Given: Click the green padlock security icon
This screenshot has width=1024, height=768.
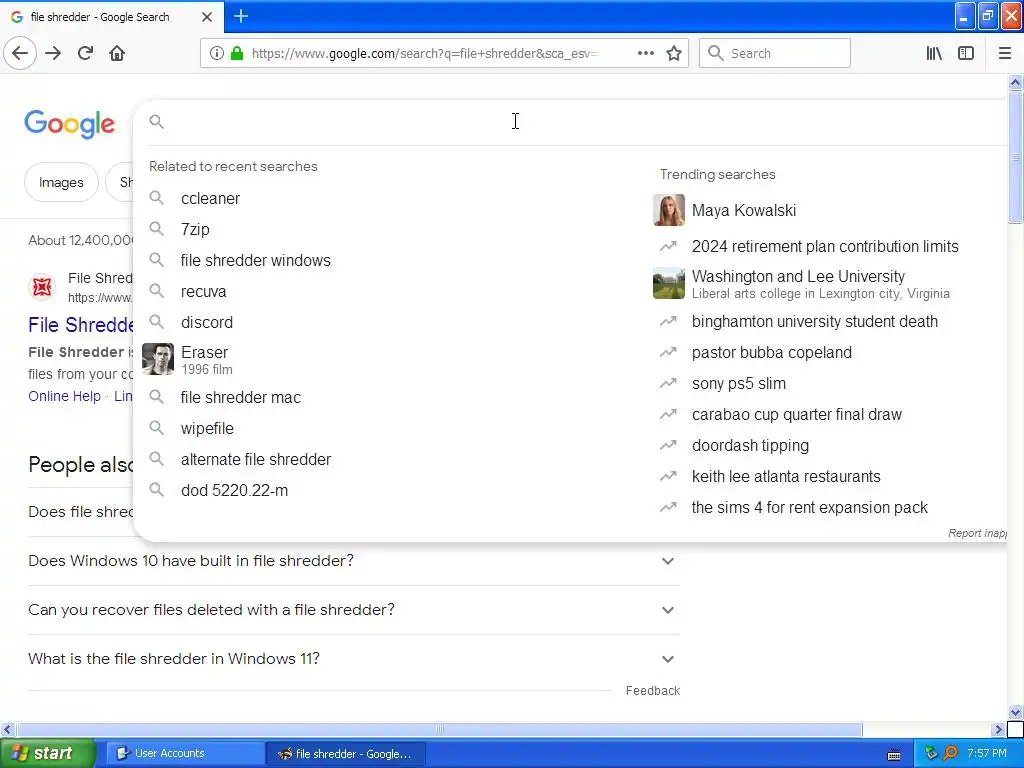Looking at the screenshot, I should pos(237,53).
